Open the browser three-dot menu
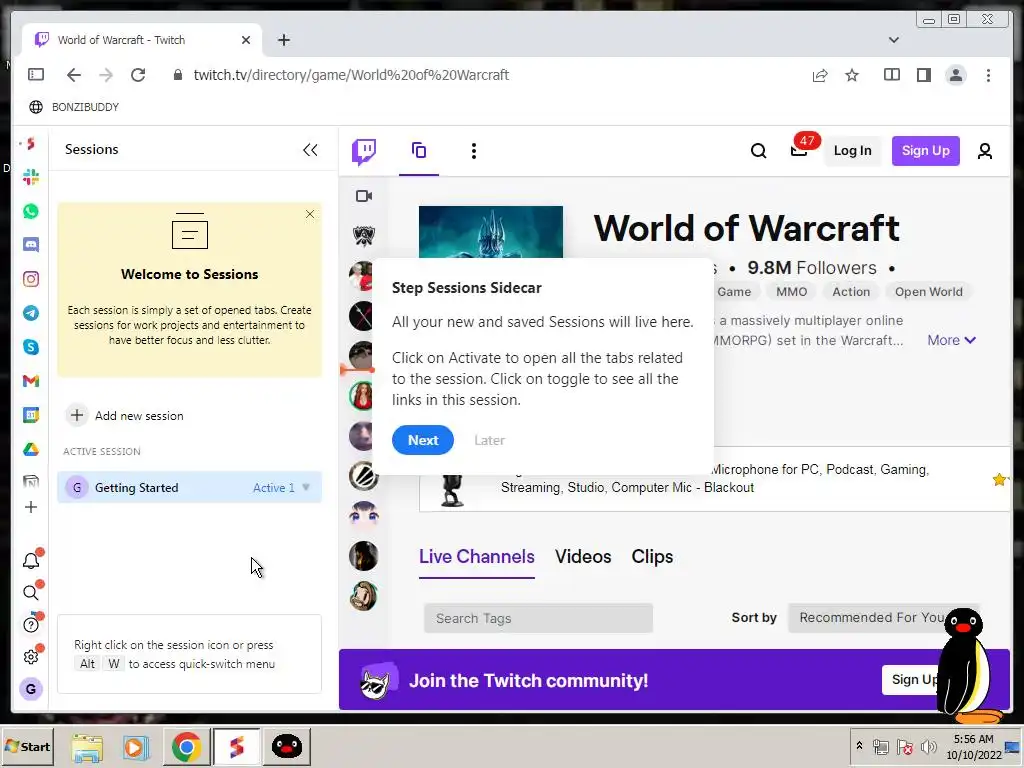This screenshot has height=768, width=1024. [x=988, y=75]
